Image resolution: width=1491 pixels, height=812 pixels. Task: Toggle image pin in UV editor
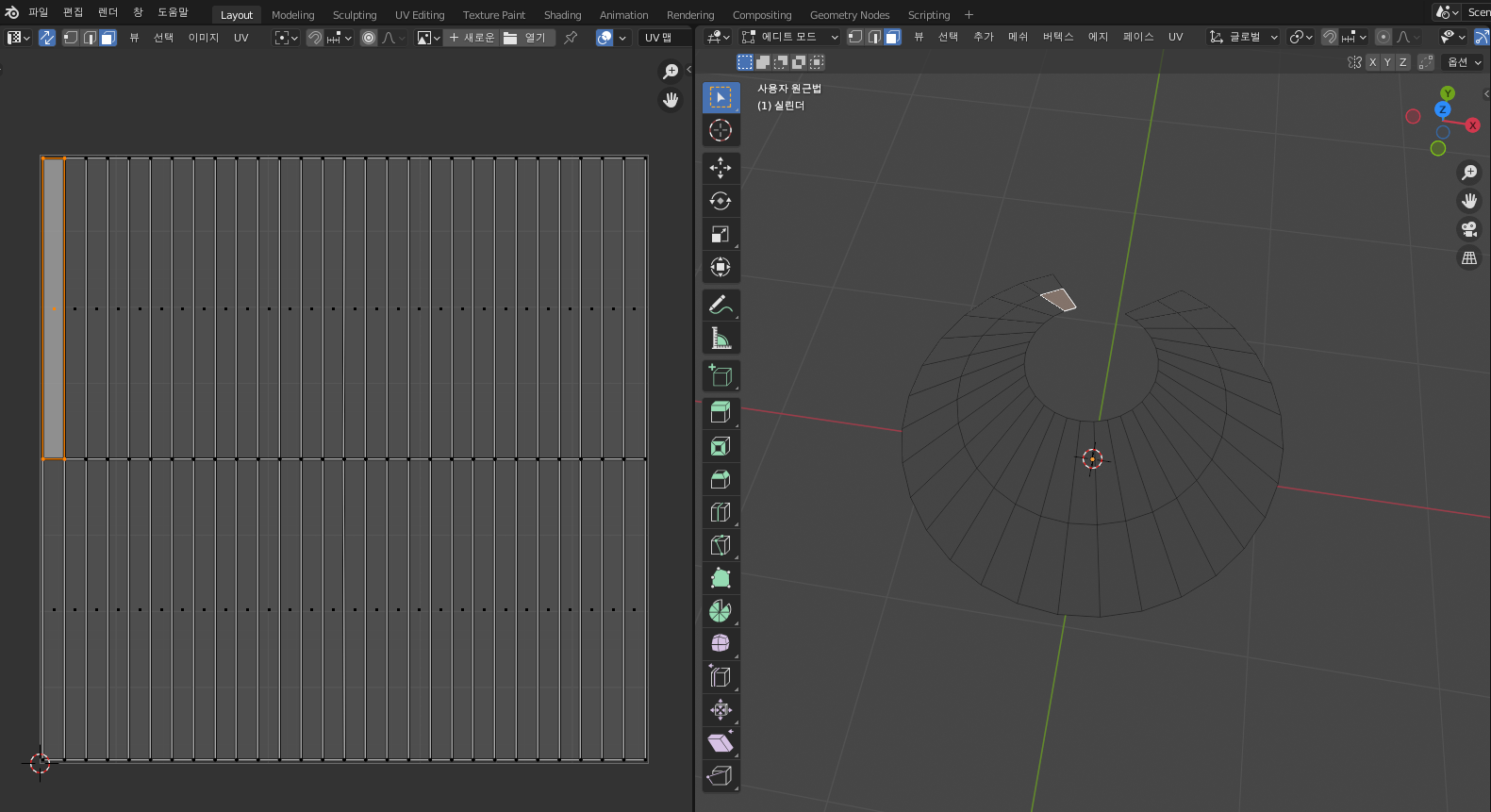[571, 38]
